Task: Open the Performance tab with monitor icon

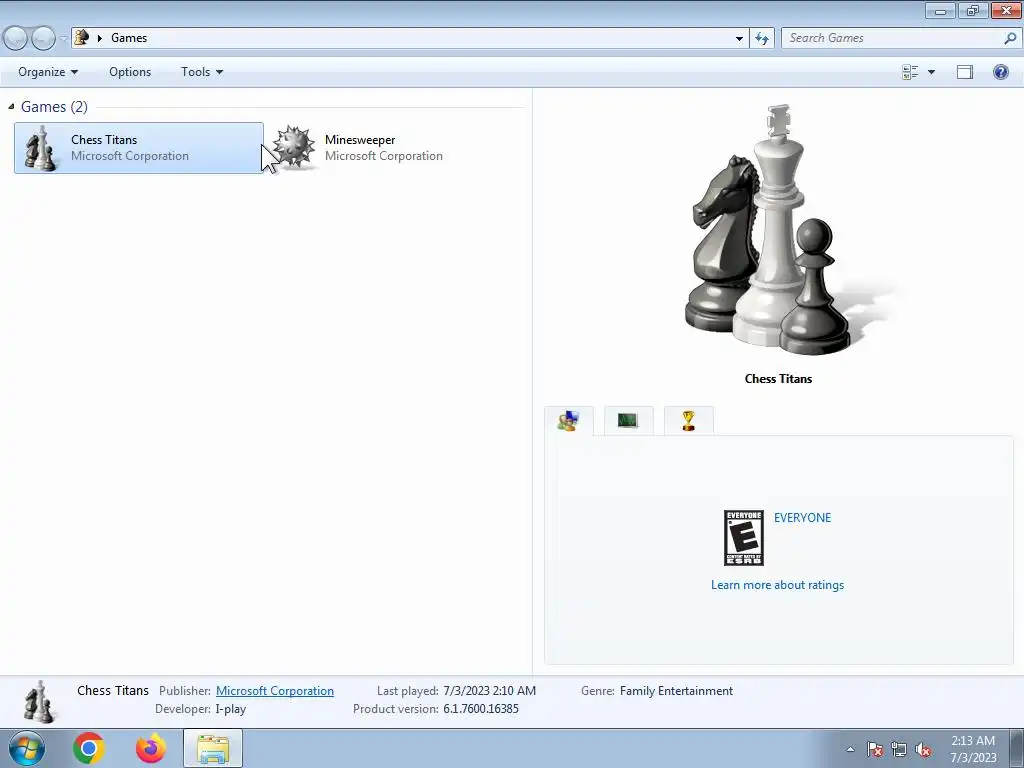Action: click(628, 421)
